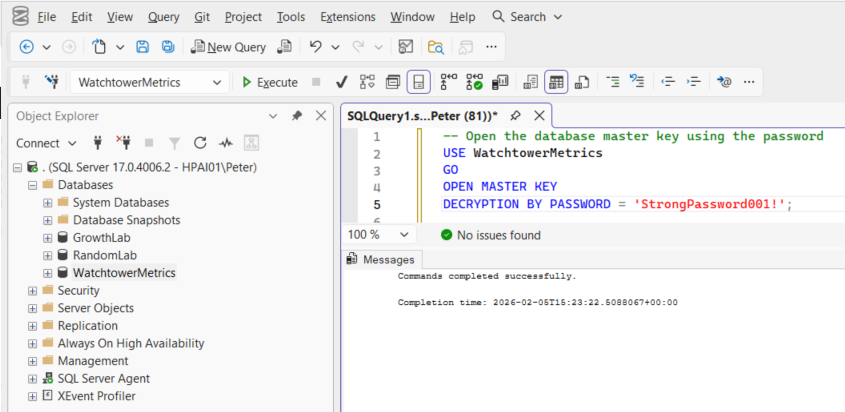
Task: Open the 100 % zoom level dropdown
Action: (x=404, y=235)
